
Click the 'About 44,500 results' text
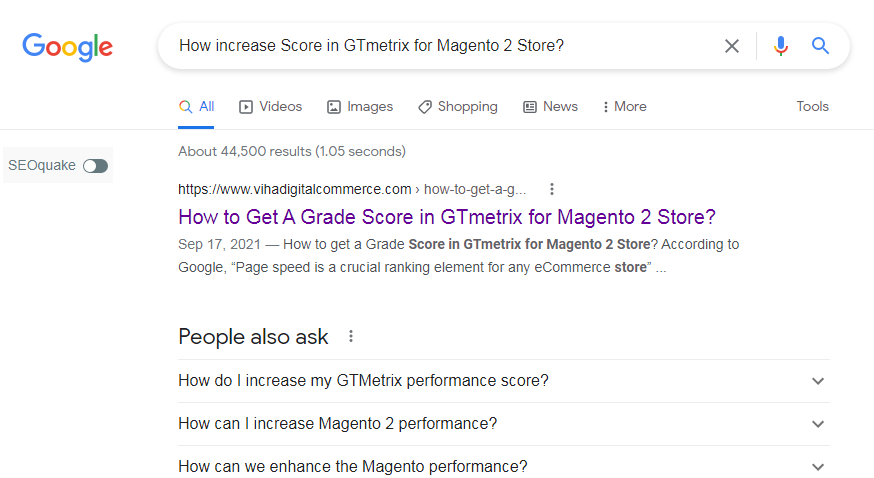[292, 152]
